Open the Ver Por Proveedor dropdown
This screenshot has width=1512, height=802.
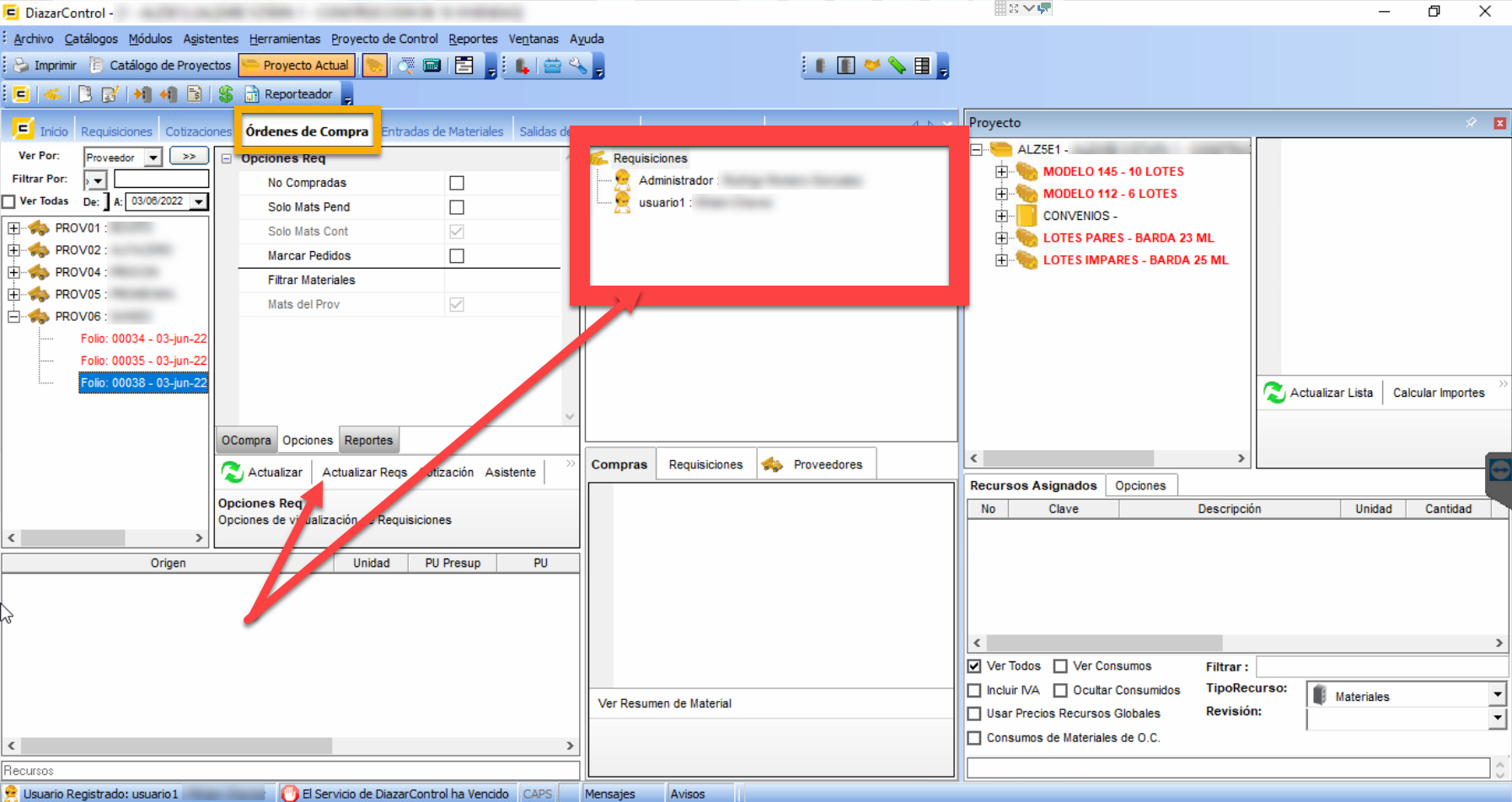(x=153, y=158)
